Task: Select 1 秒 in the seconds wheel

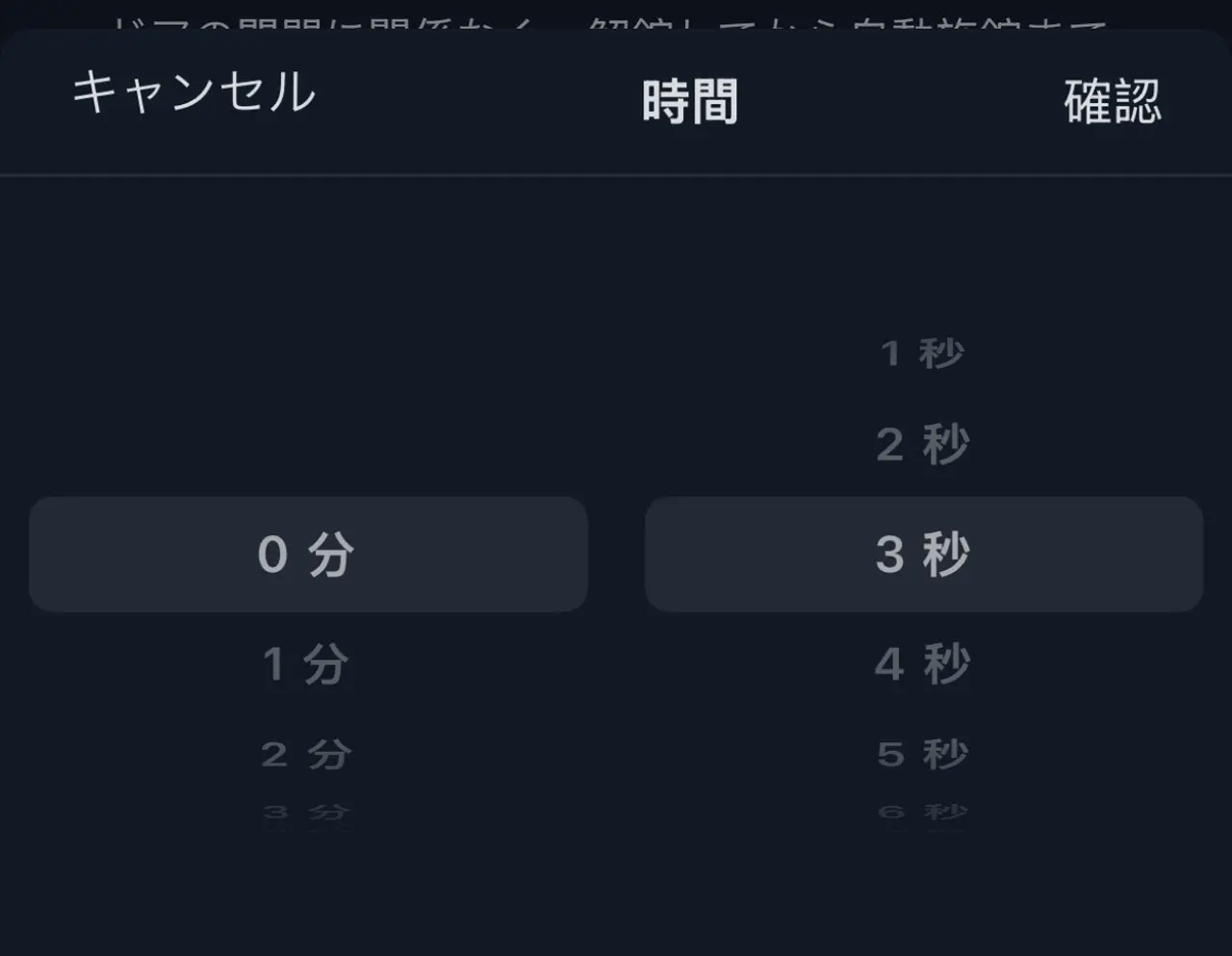Action: pos(922,353)
